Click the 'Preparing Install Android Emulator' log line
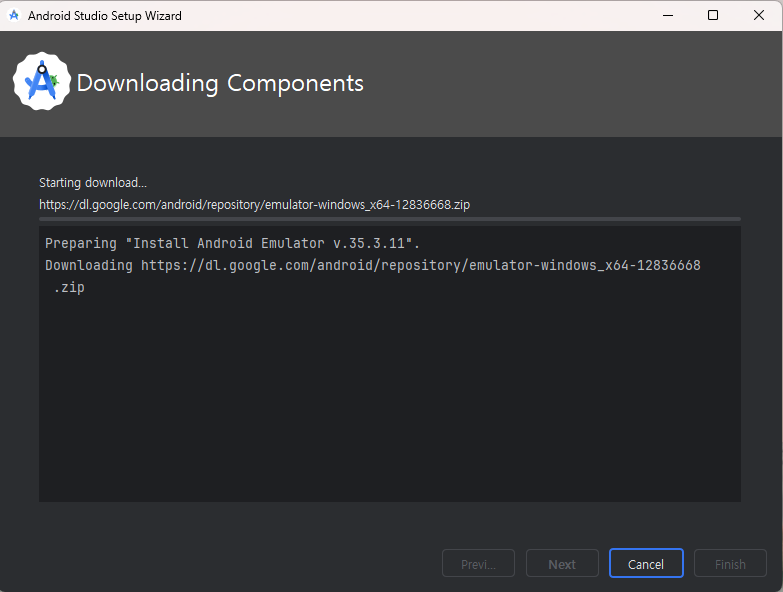This screenshot has height=592, width=783. coord(232,244)
